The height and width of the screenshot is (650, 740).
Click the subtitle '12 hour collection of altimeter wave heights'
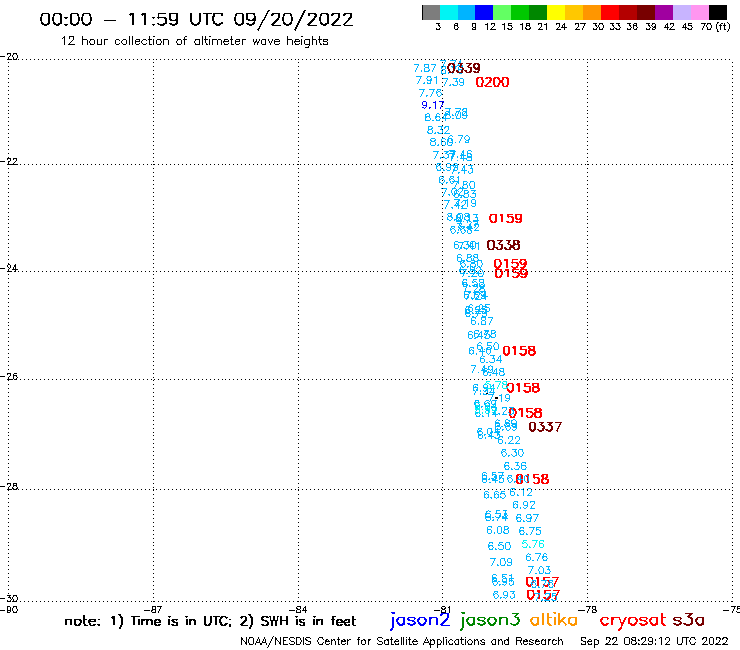point(194,41)
